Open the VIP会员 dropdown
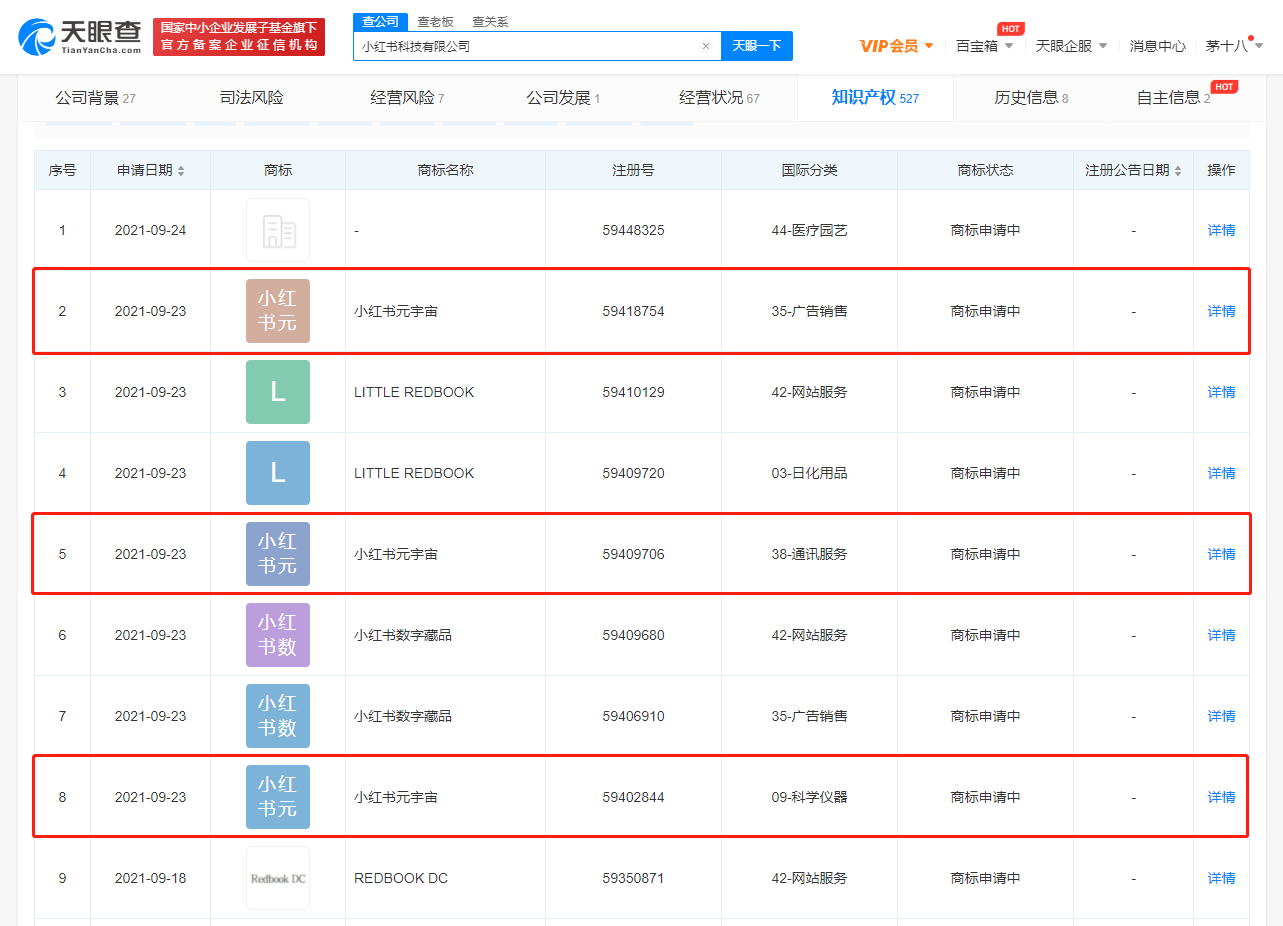Screen dimensions: 1283x926 click(x=896, y=46)
